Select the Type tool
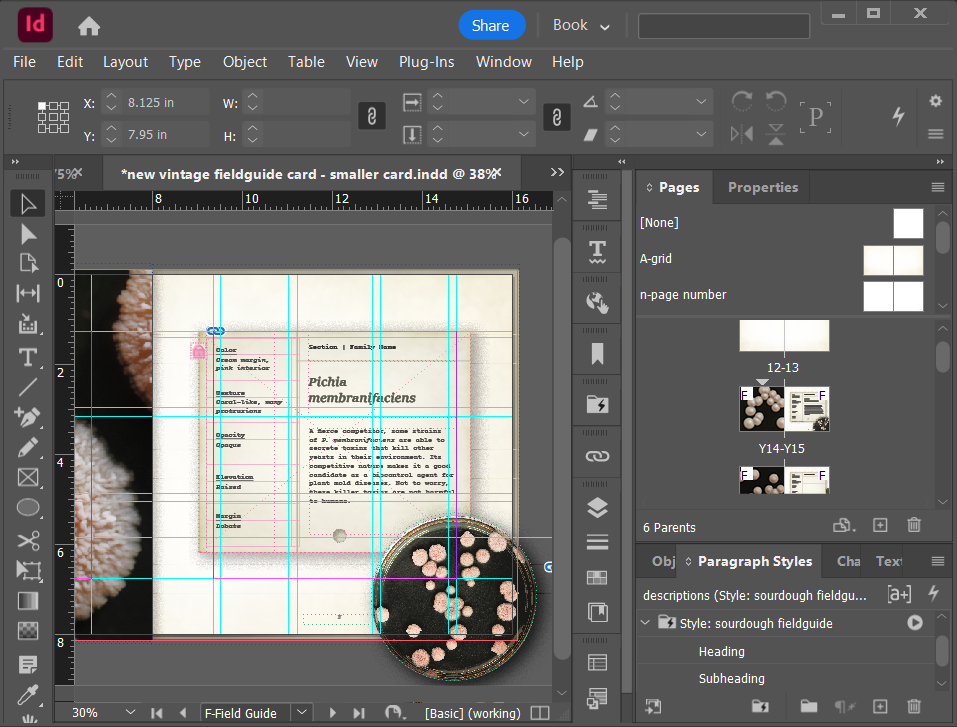 [x=28, y=357]
